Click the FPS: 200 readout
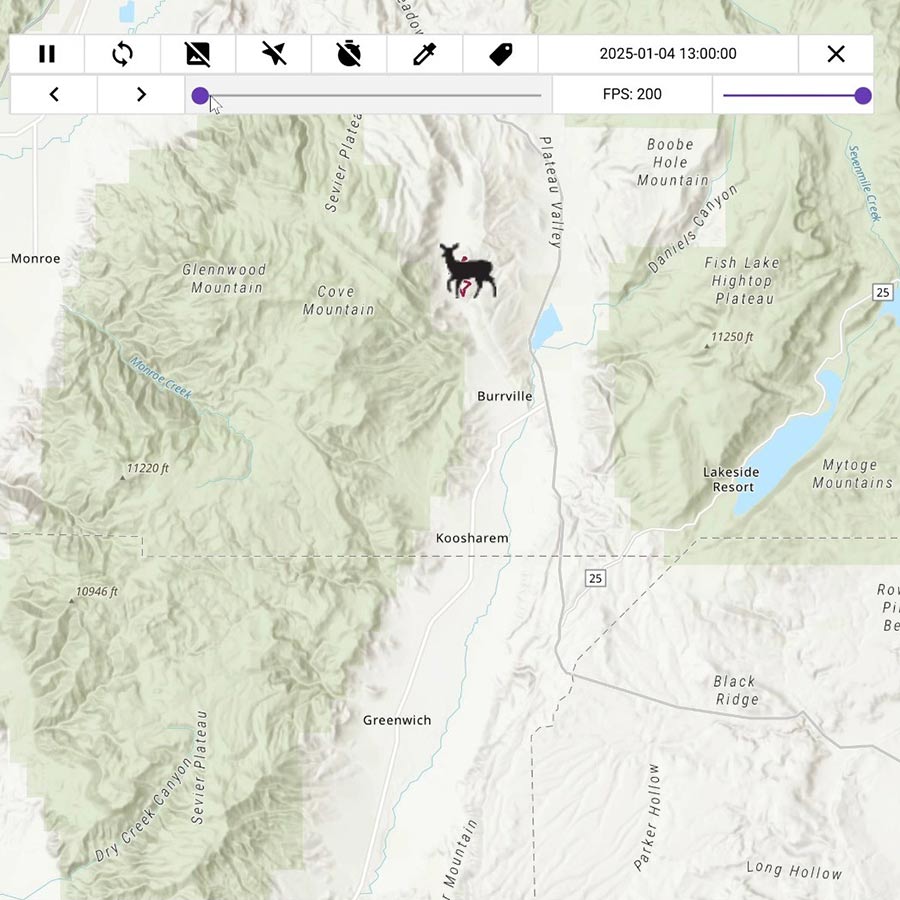This screenshot has height=900, width=900. pyautogui.click(x=632, y=95)
